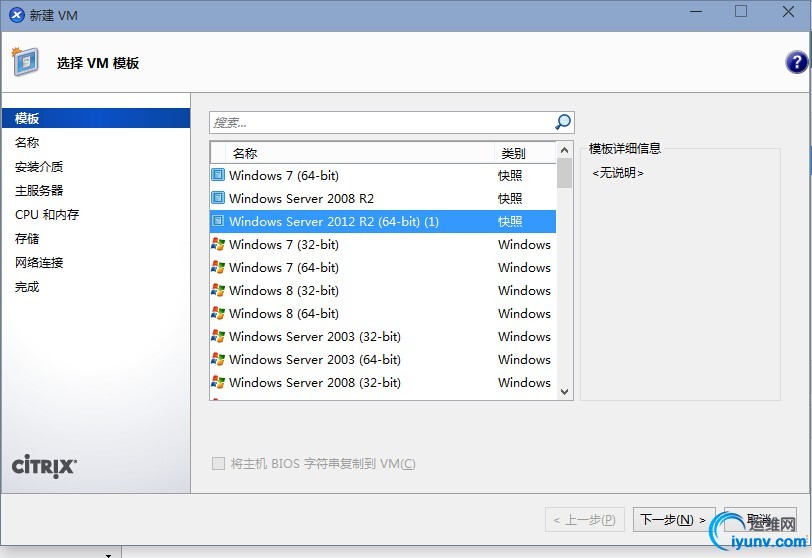Select the Windows 7 (64-bit) name in the Windows category
Image resolution: width=812 pixels, height=558 pixels.
(284, 268)
